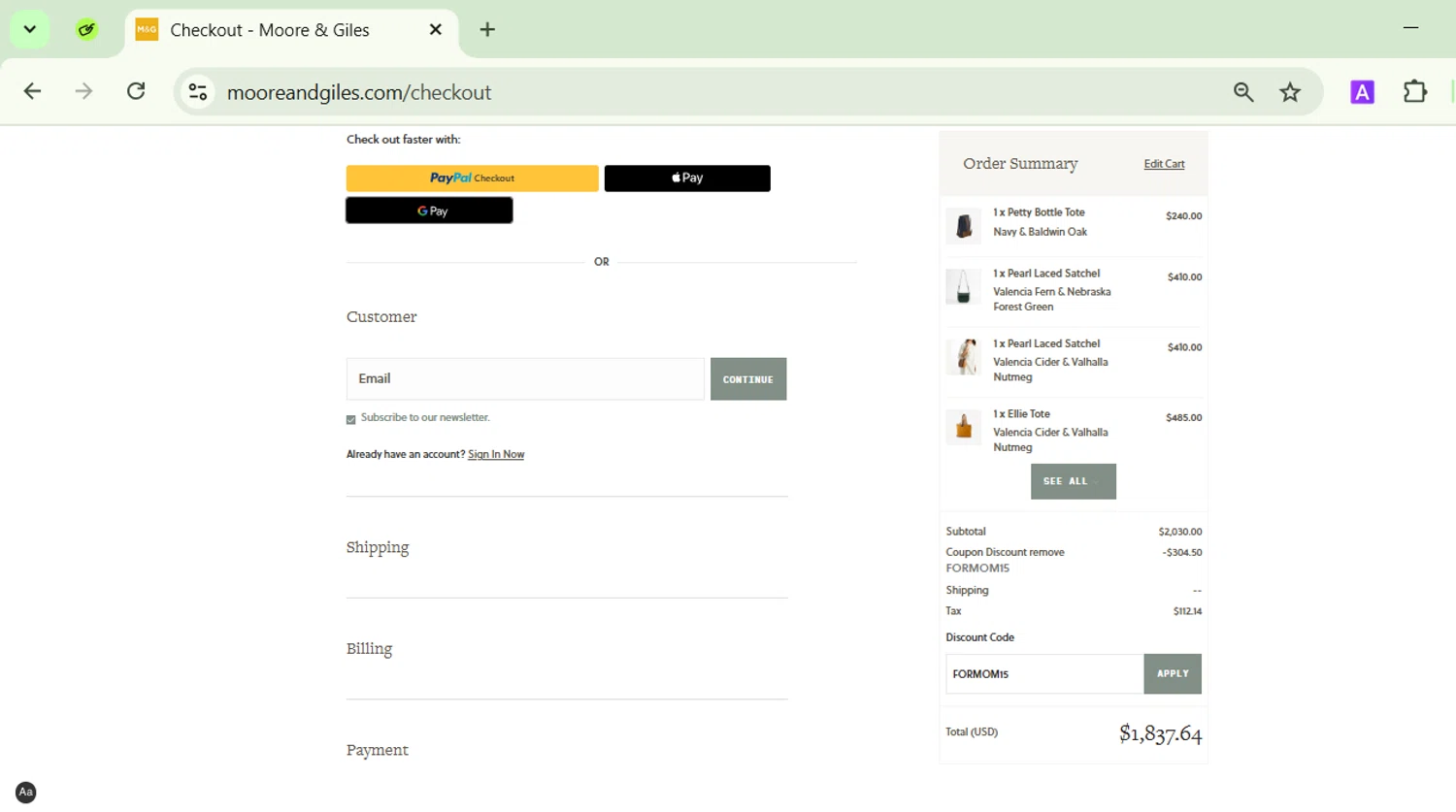Screen dimensions: 1456x812
Task: Click the -$304.50 coupon discount value
Action: (1182, 552)
